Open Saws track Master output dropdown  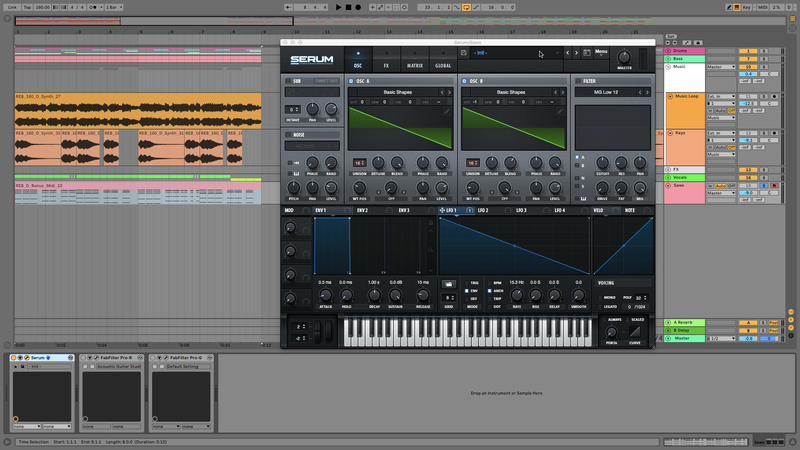tap(721, 193)
